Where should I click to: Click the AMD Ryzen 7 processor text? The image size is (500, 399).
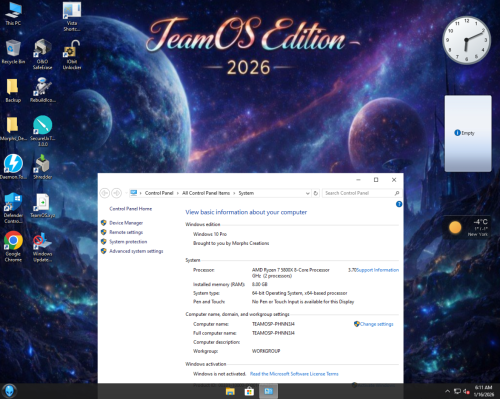[x=291, y=270]
